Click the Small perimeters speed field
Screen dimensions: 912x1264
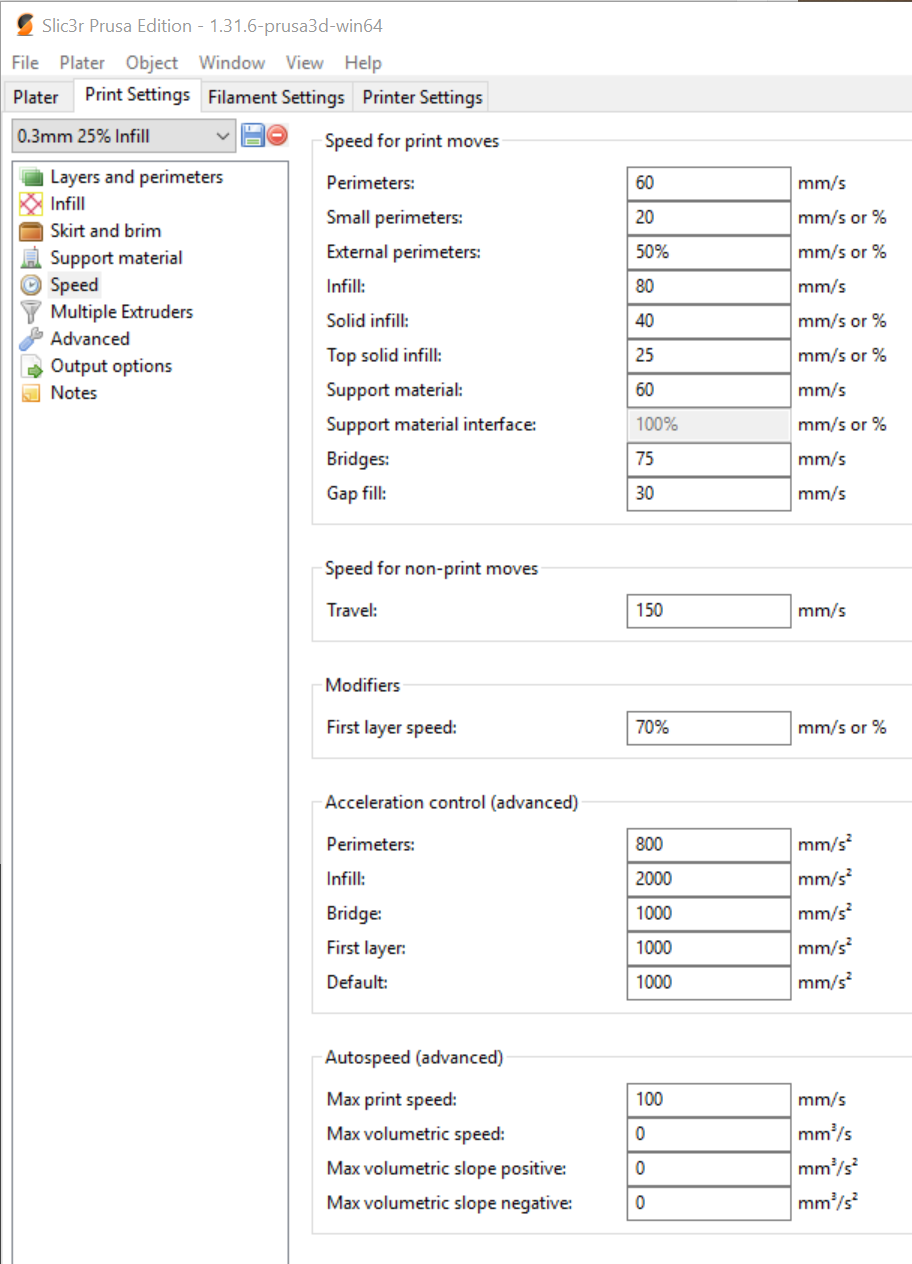[709, 217]
